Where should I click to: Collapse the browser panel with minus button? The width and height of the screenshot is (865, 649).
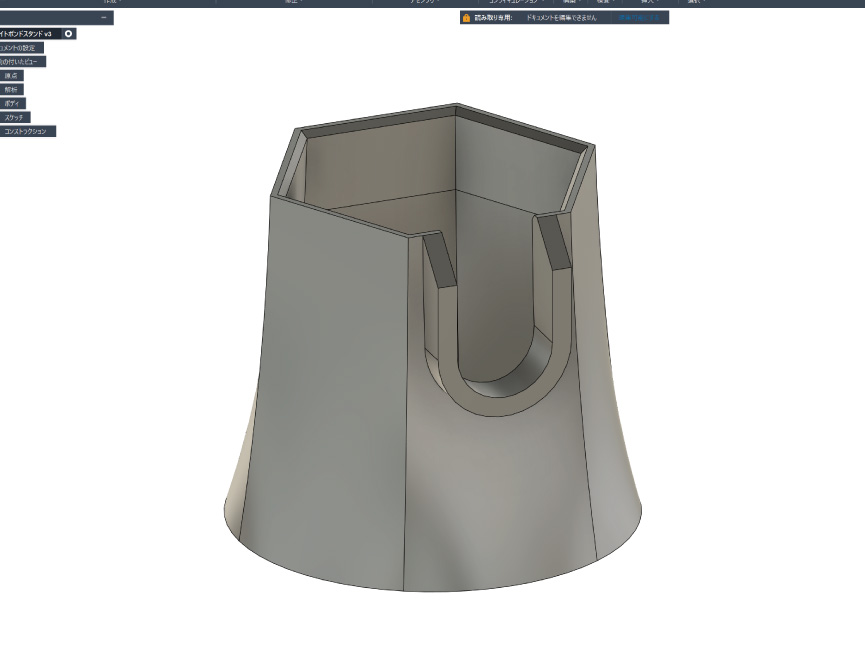pos(103,18)
